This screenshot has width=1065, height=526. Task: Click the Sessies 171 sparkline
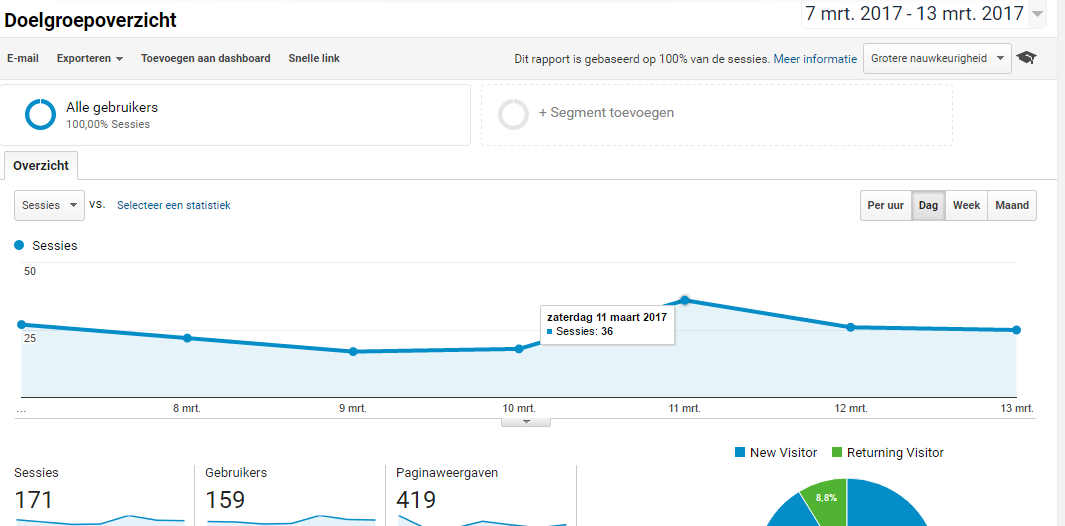(x=100, y=521)
